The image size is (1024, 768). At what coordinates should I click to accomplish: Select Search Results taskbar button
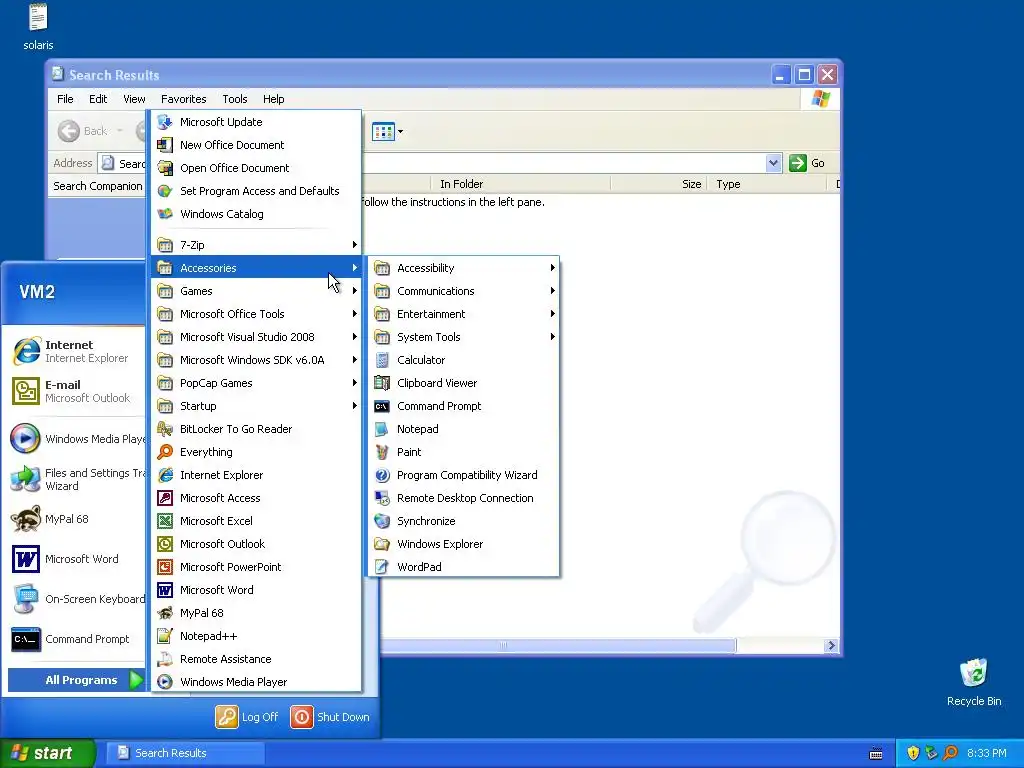click(x=184, y=753)
